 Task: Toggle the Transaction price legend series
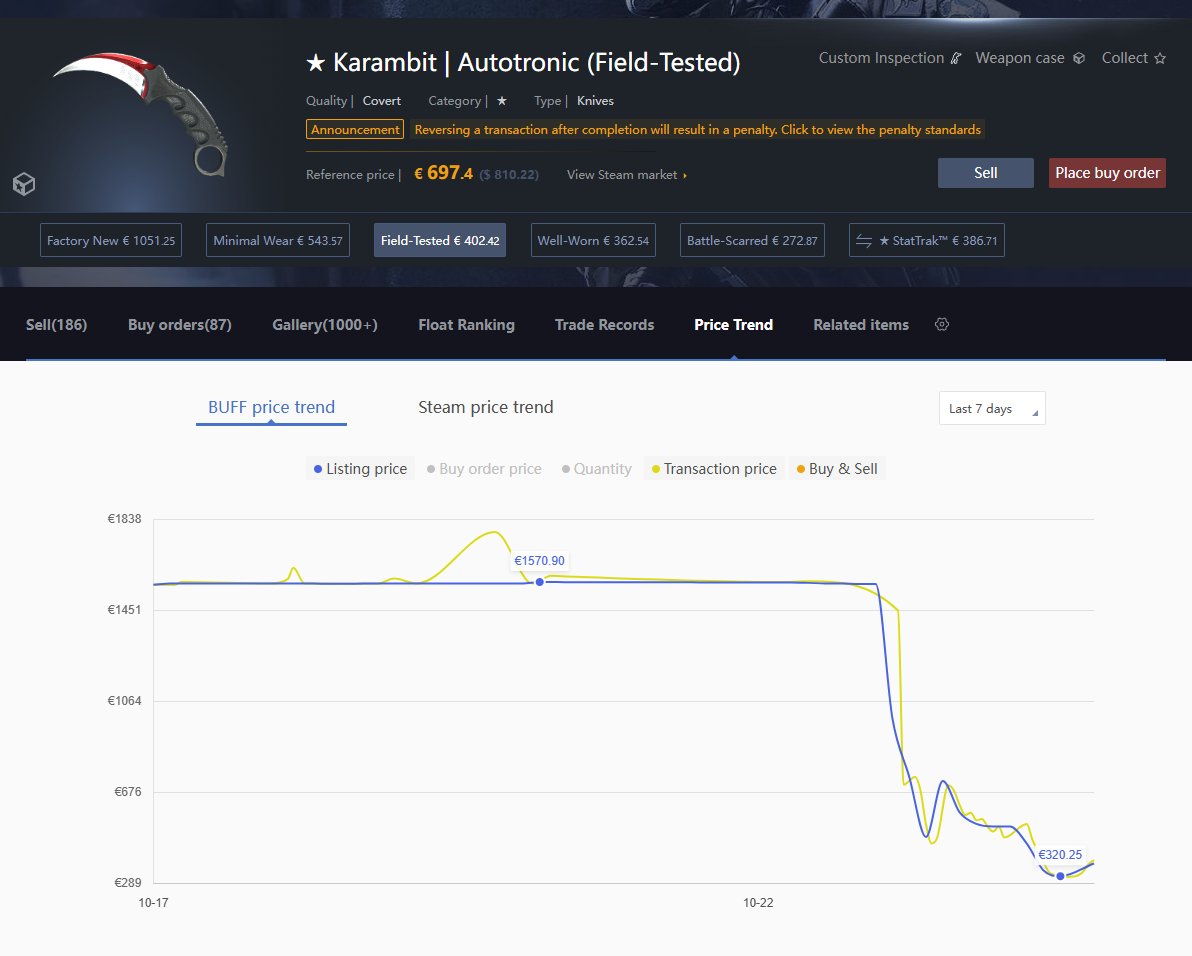coord(714,469)
